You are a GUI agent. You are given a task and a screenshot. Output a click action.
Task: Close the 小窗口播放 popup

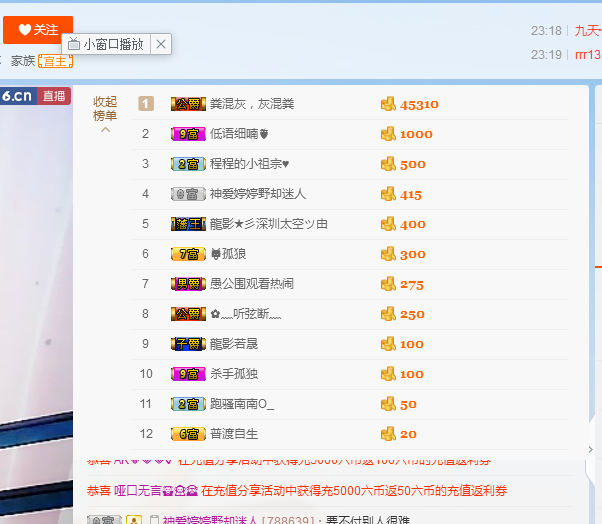point(162,44)
